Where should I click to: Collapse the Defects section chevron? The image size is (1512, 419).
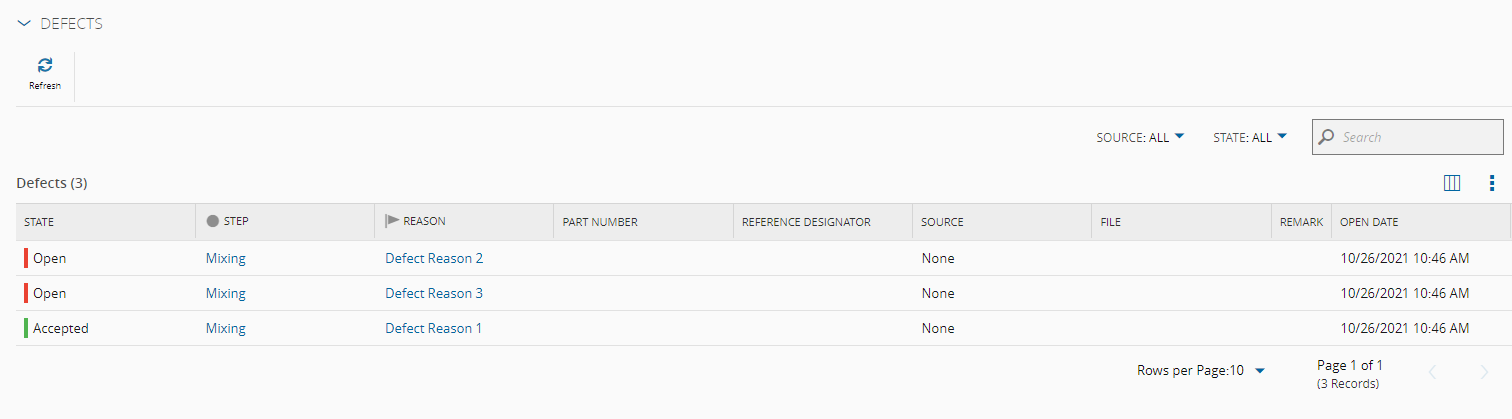pos(24,24)
